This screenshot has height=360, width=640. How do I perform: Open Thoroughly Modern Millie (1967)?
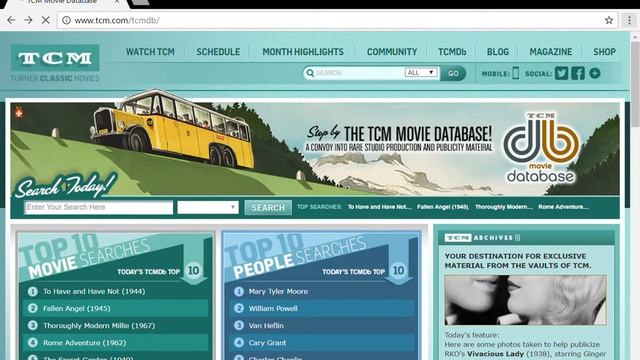point(99,326)
